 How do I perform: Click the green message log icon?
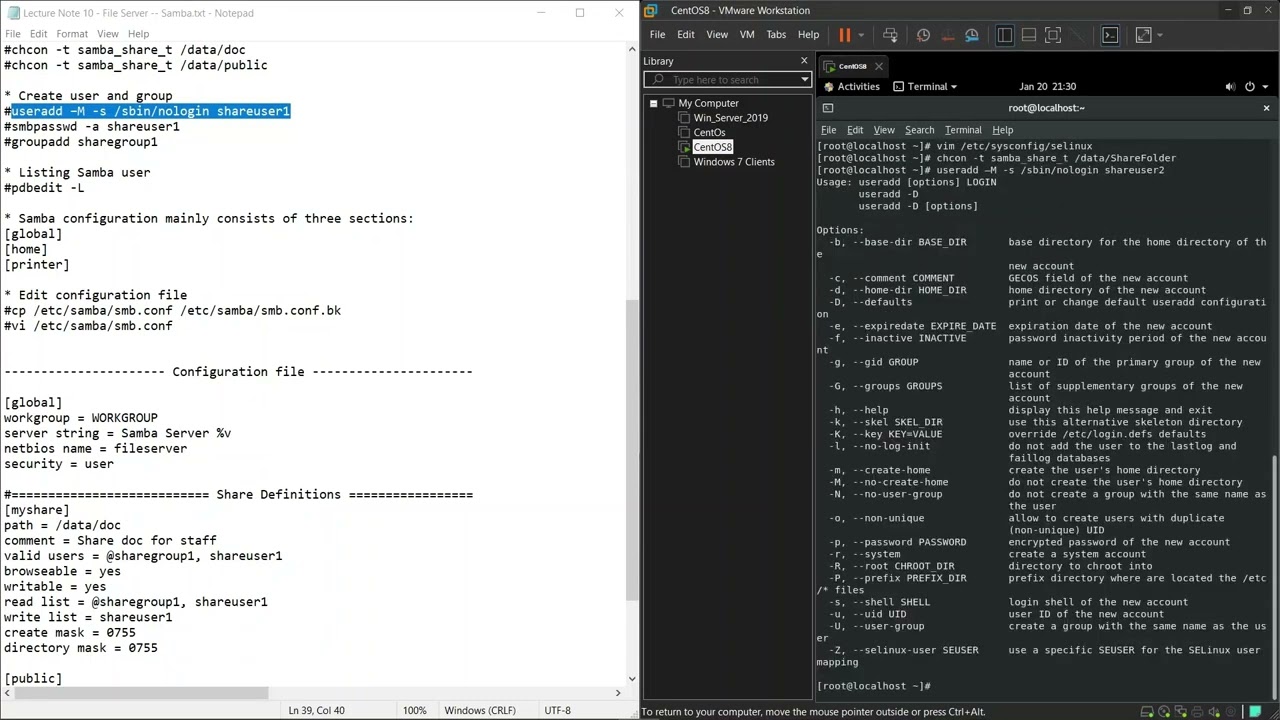coord(1256,712)
